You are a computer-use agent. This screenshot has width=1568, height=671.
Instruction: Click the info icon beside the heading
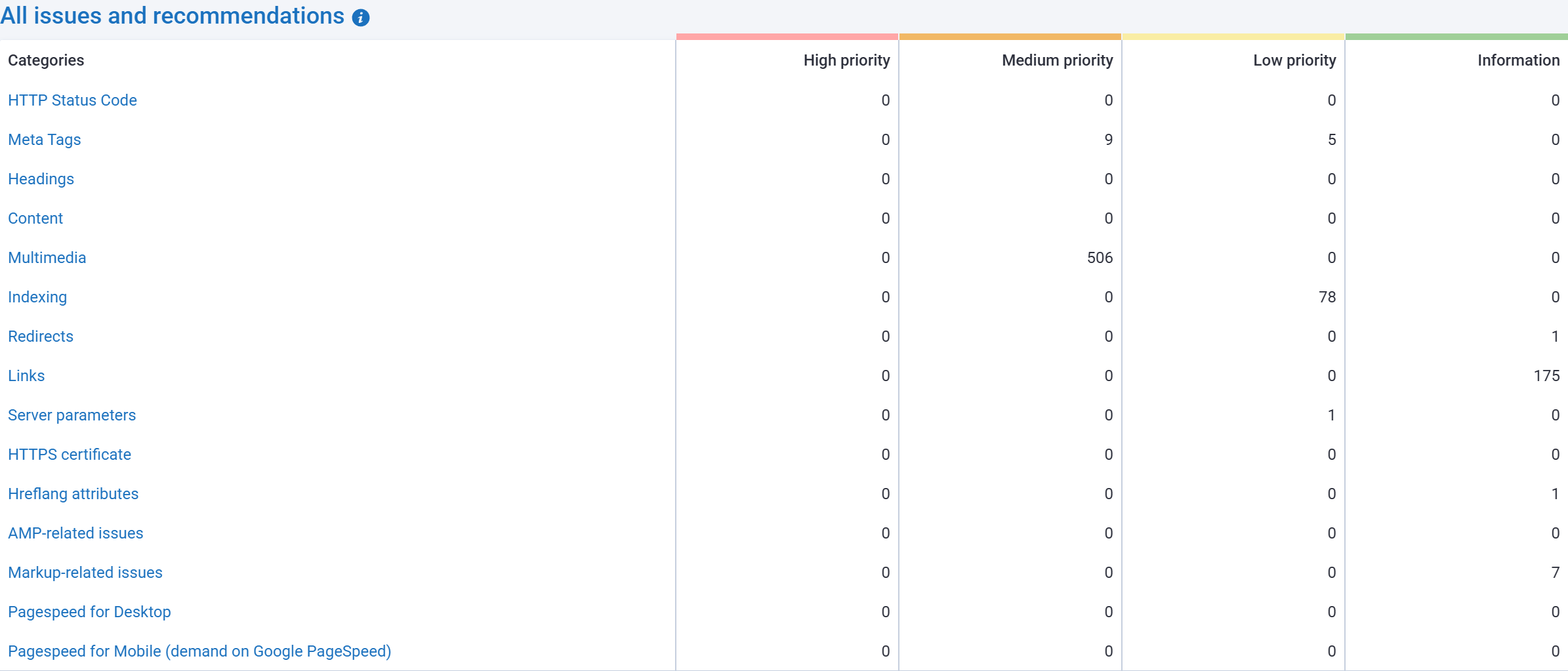pos(360,18)
